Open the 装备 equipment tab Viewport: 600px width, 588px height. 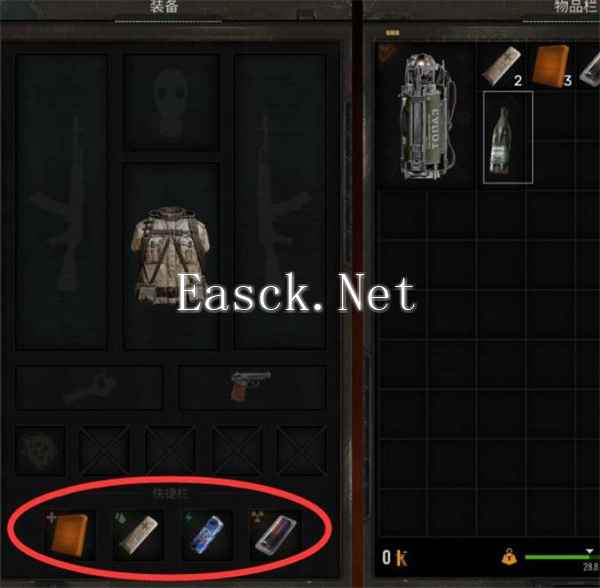click(165, 7)
